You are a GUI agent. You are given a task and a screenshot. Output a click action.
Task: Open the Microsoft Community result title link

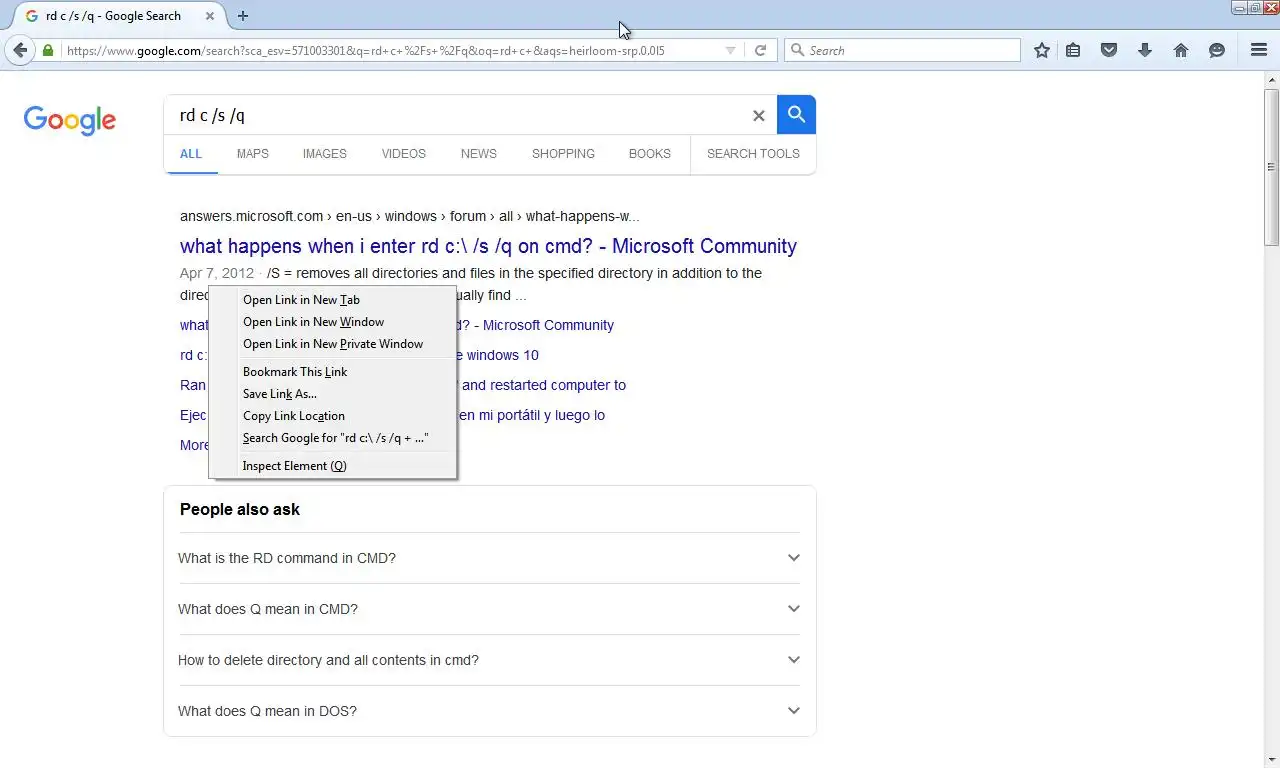tap(488, 246)
